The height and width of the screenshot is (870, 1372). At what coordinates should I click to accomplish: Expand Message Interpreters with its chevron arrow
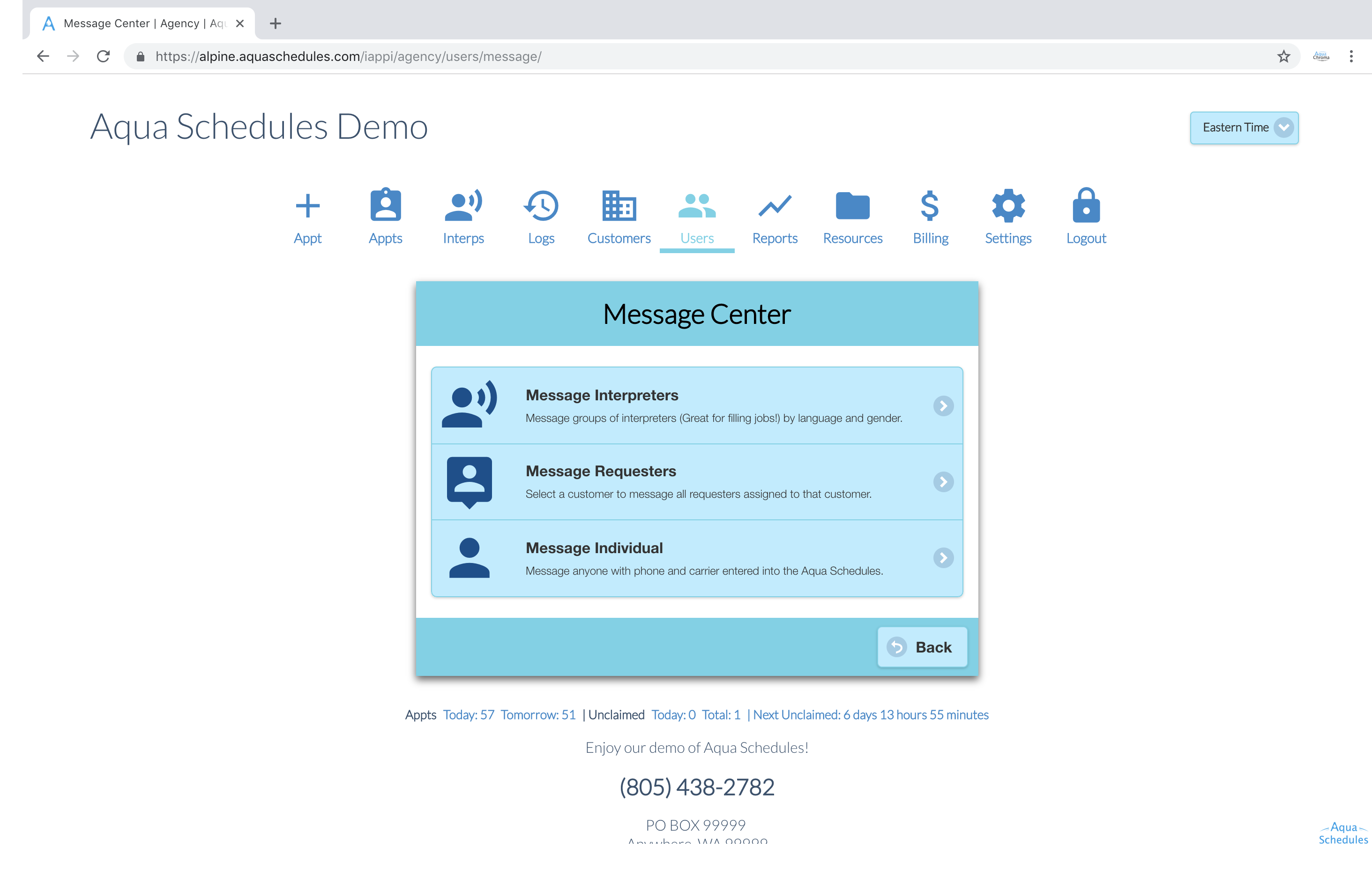pyautogui.click(x=943, y=406)
